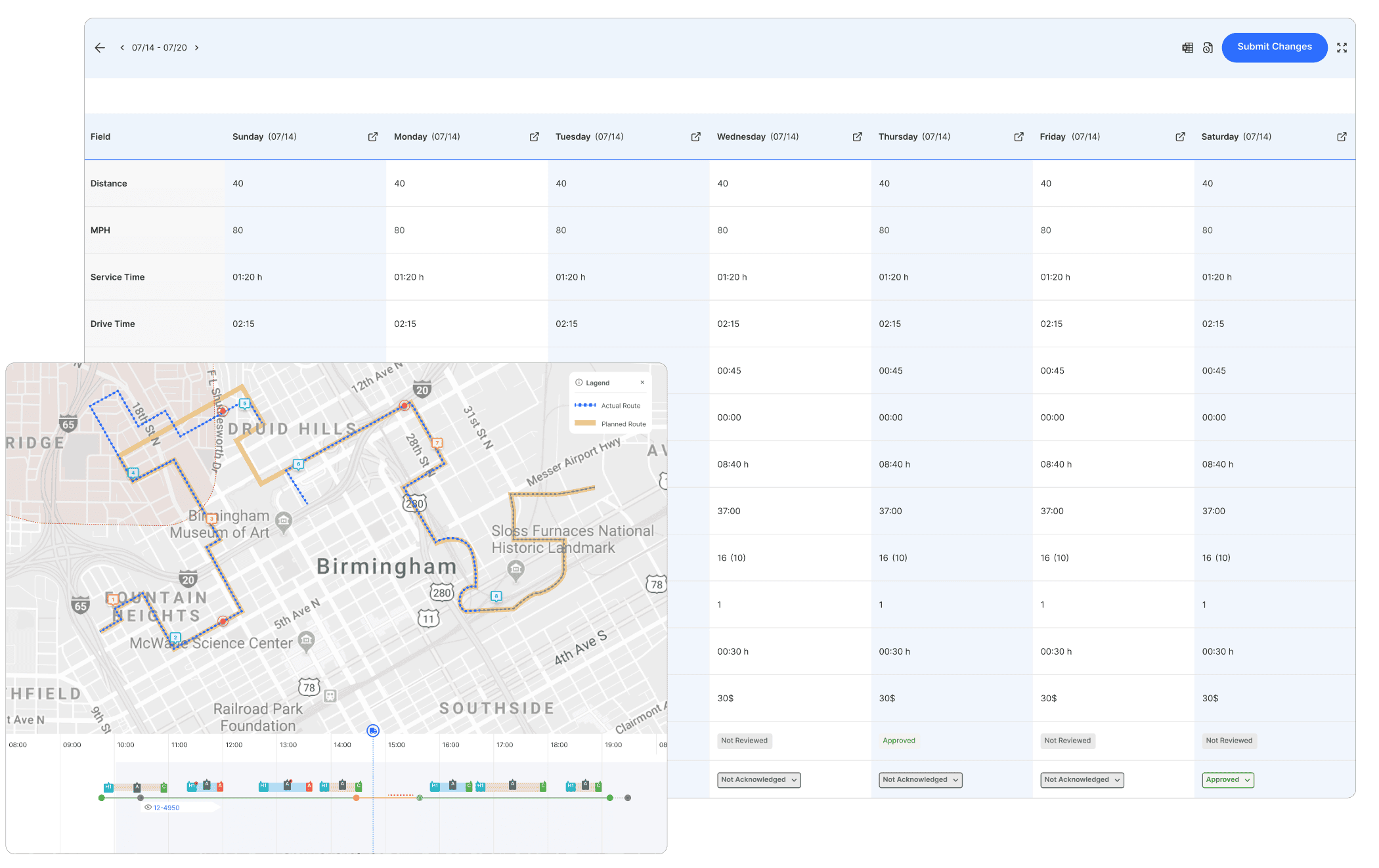Click the Field column header
The width and height of the screenshot is (1379, 868).
[100, 137]
